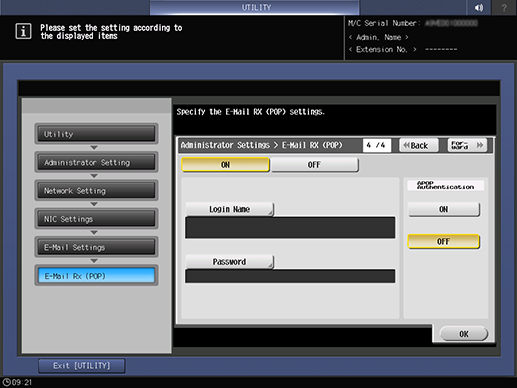Click the Admin. Name label
Viewport: 517px width, 388px height.
(378, 37)
